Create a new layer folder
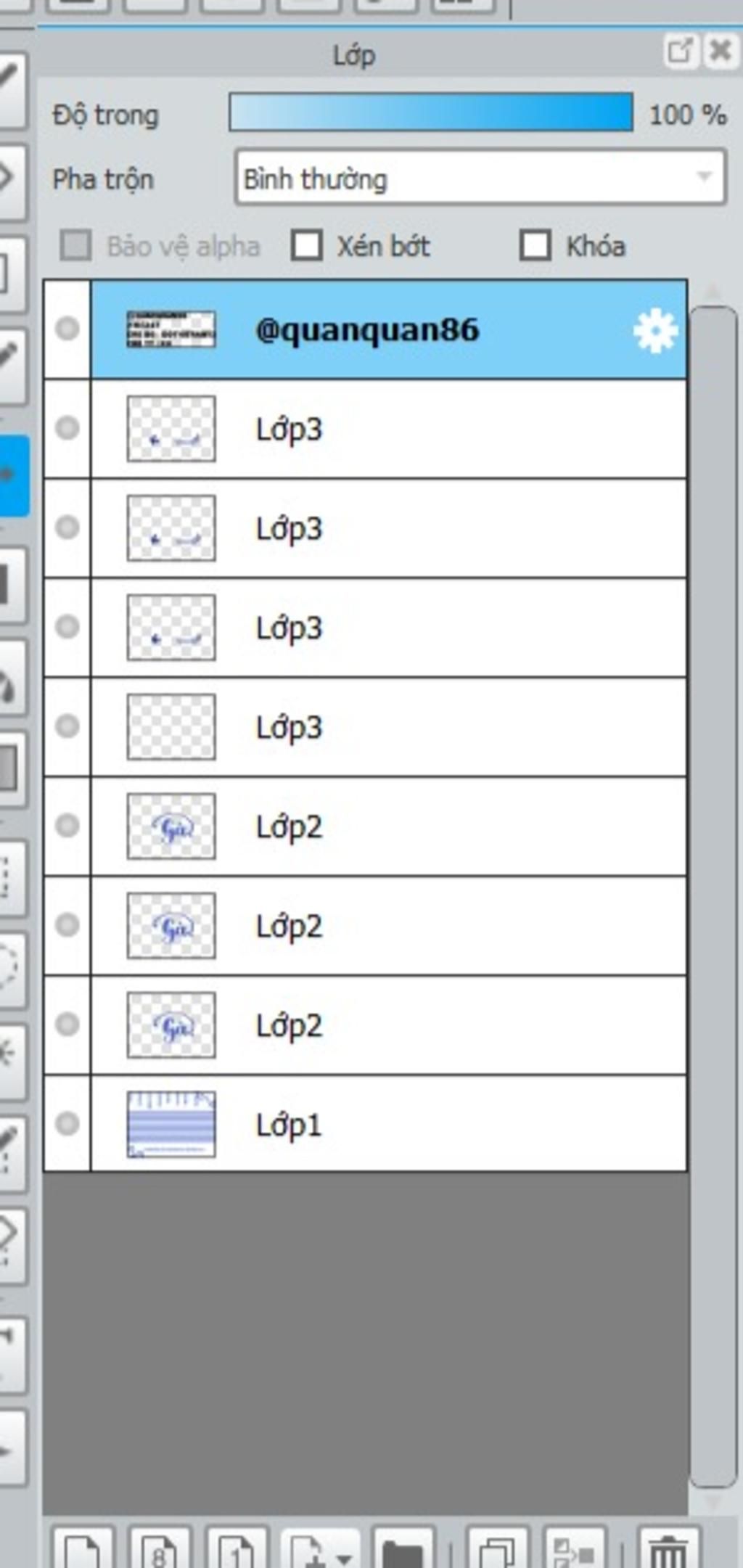The height and width of the screenshot is (1568, 743). point(402,1548)
